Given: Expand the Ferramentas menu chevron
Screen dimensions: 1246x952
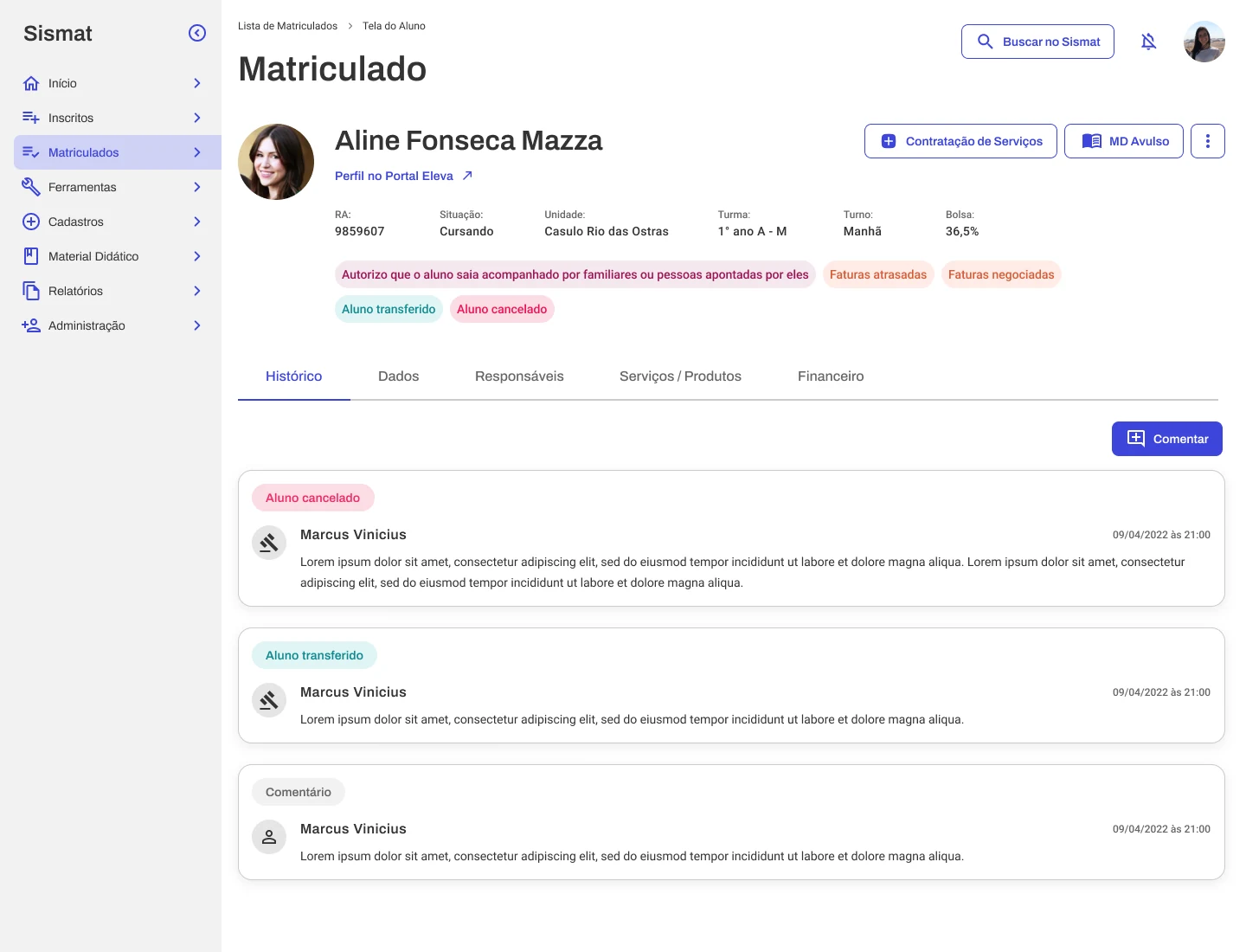Looking at the screenshot, I should point(197,187).
